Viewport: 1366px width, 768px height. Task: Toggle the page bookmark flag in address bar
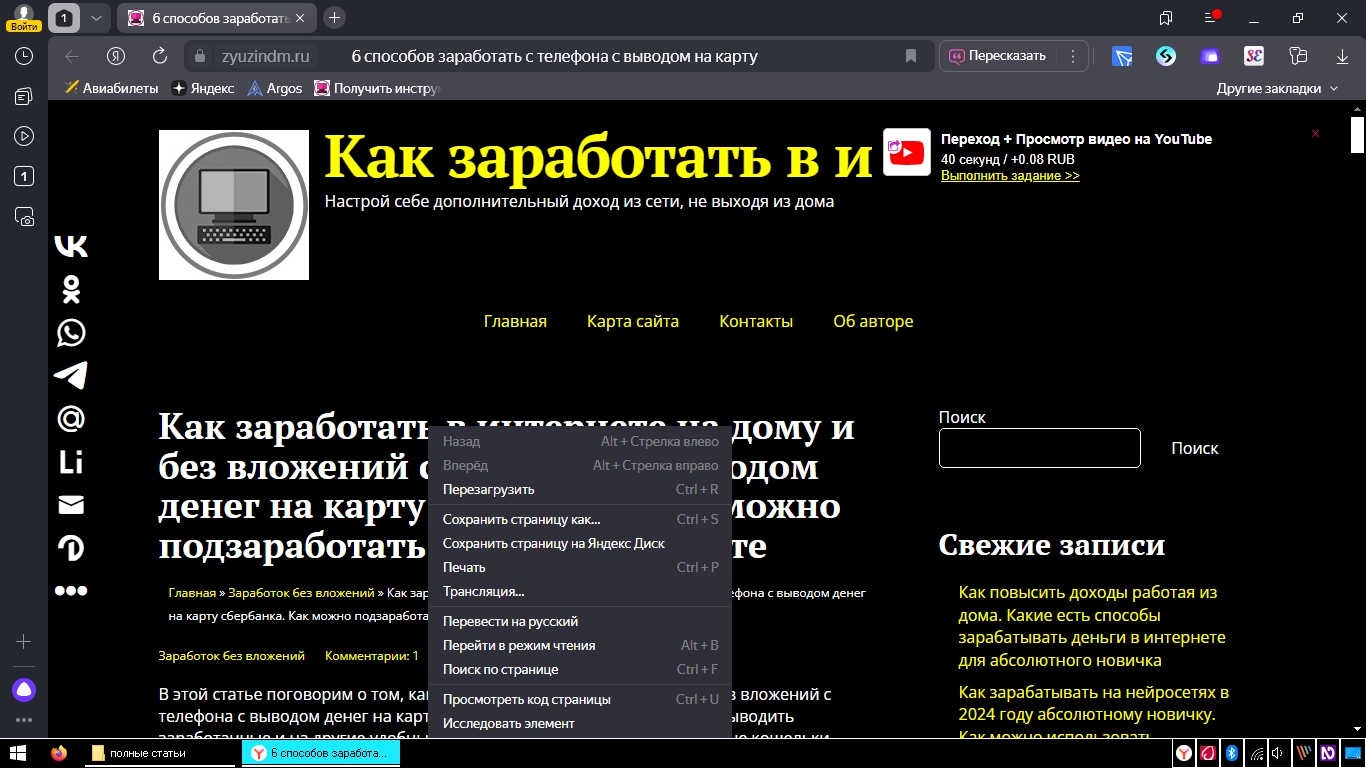pyautogui.click(x=910, y=56)
